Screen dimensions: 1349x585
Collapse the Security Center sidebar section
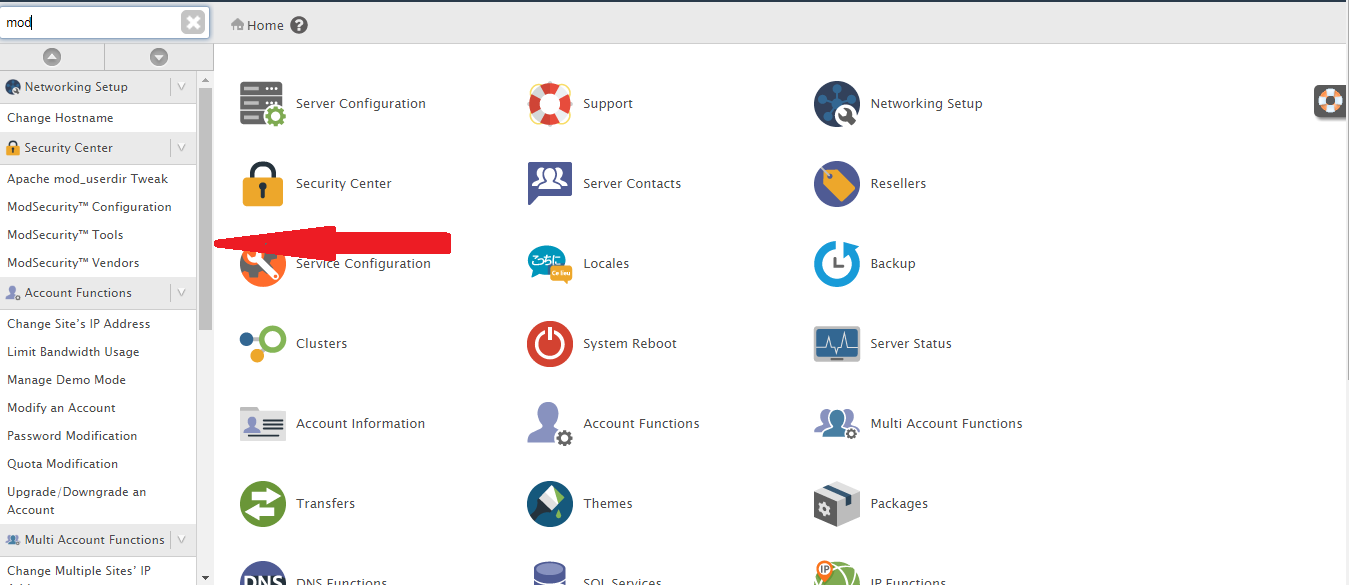[181, 148]
